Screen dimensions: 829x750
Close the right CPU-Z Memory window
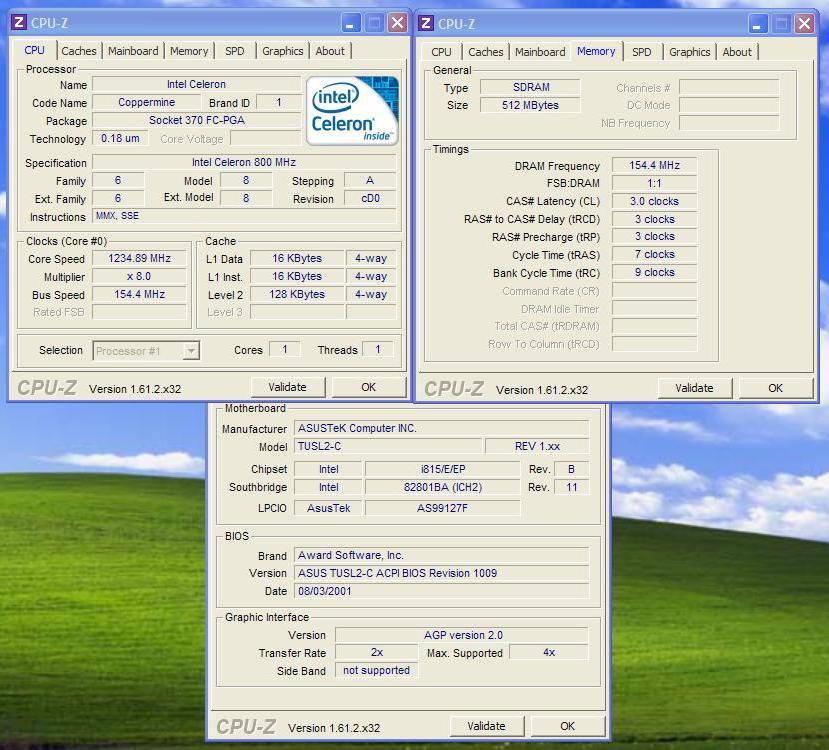point(805,24)
